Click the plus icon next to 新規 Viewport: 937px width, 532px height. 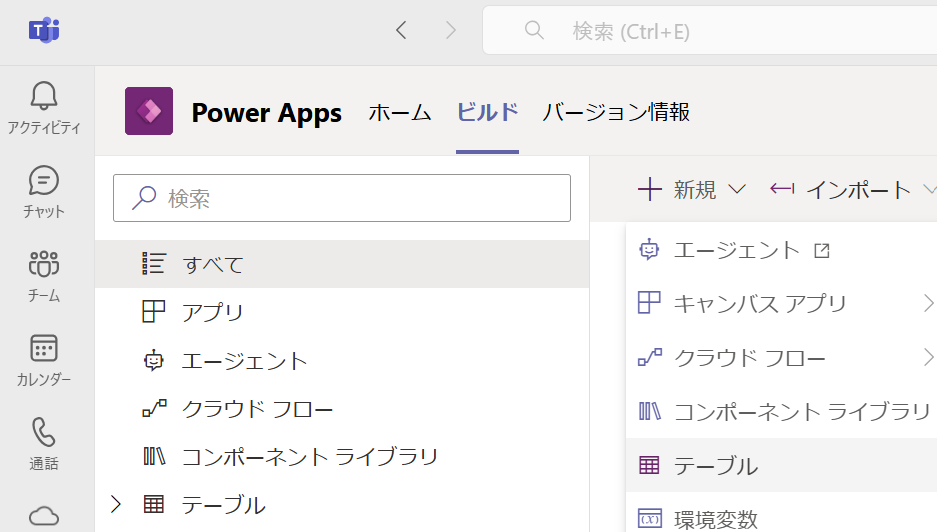click(650, 189)
